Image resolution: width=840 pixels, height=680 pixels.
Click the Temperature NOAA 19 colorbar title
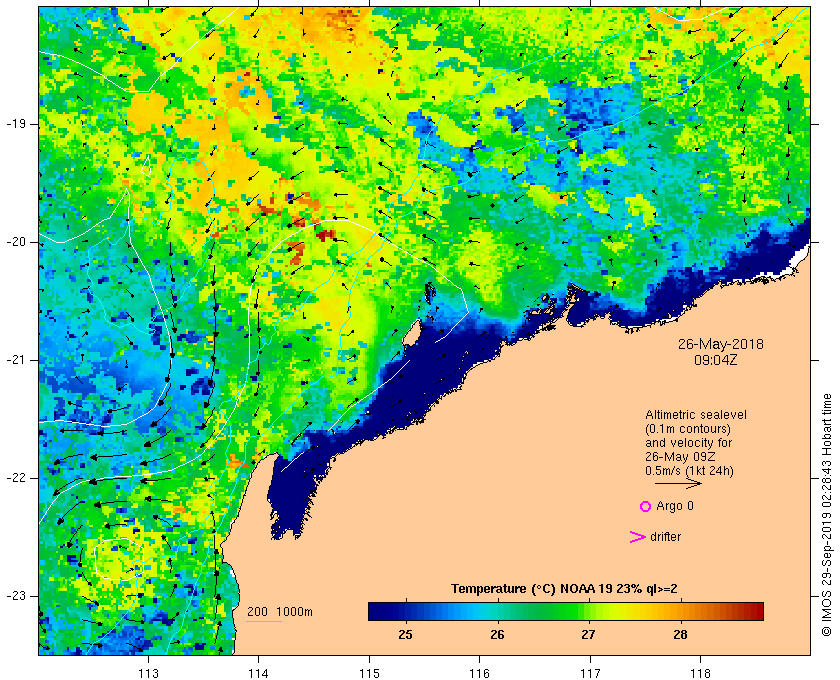click(x=564, y=589)
